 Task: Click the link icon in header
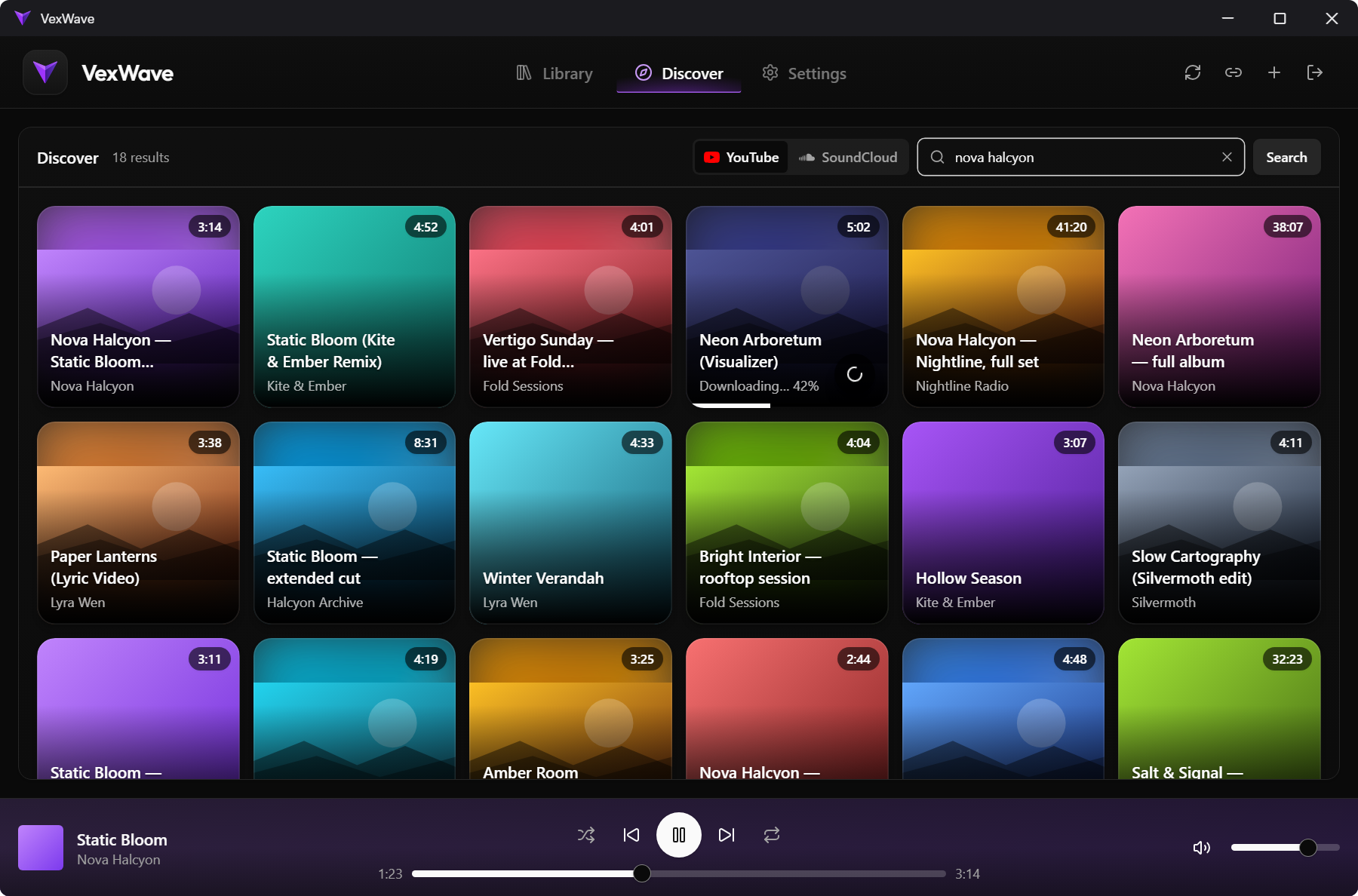tap(1234, 72)
